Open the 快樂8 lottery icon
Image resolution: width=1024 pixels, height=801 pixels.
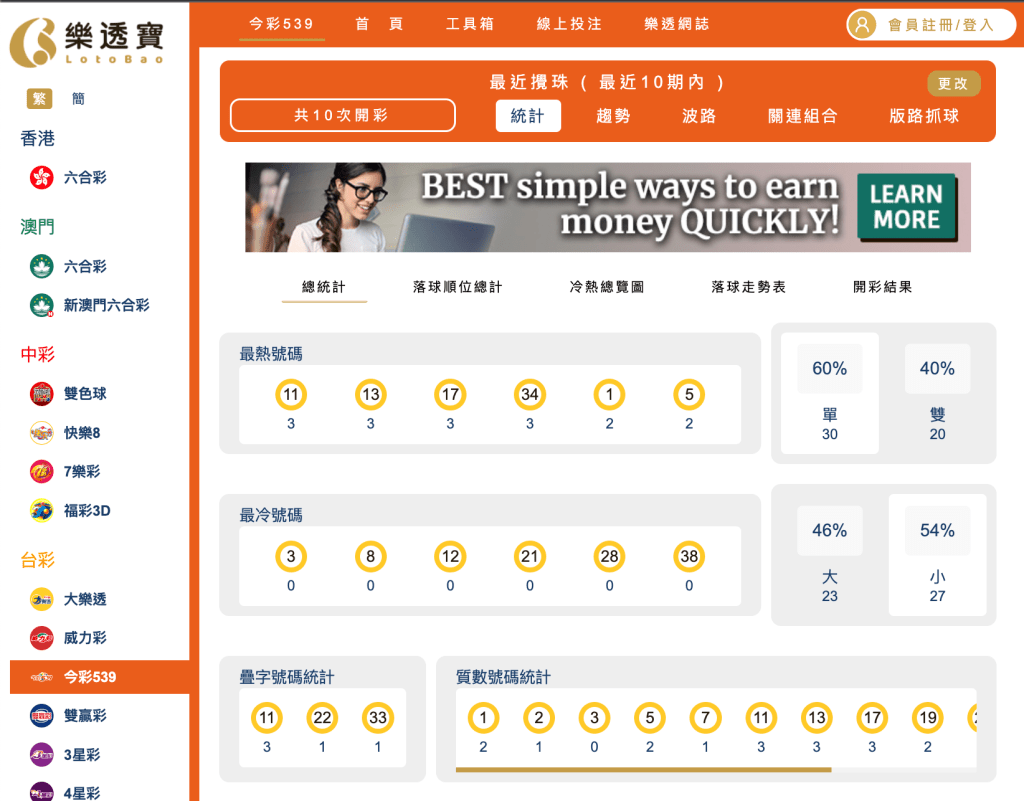pyautogui.click(x=41, y=433)
